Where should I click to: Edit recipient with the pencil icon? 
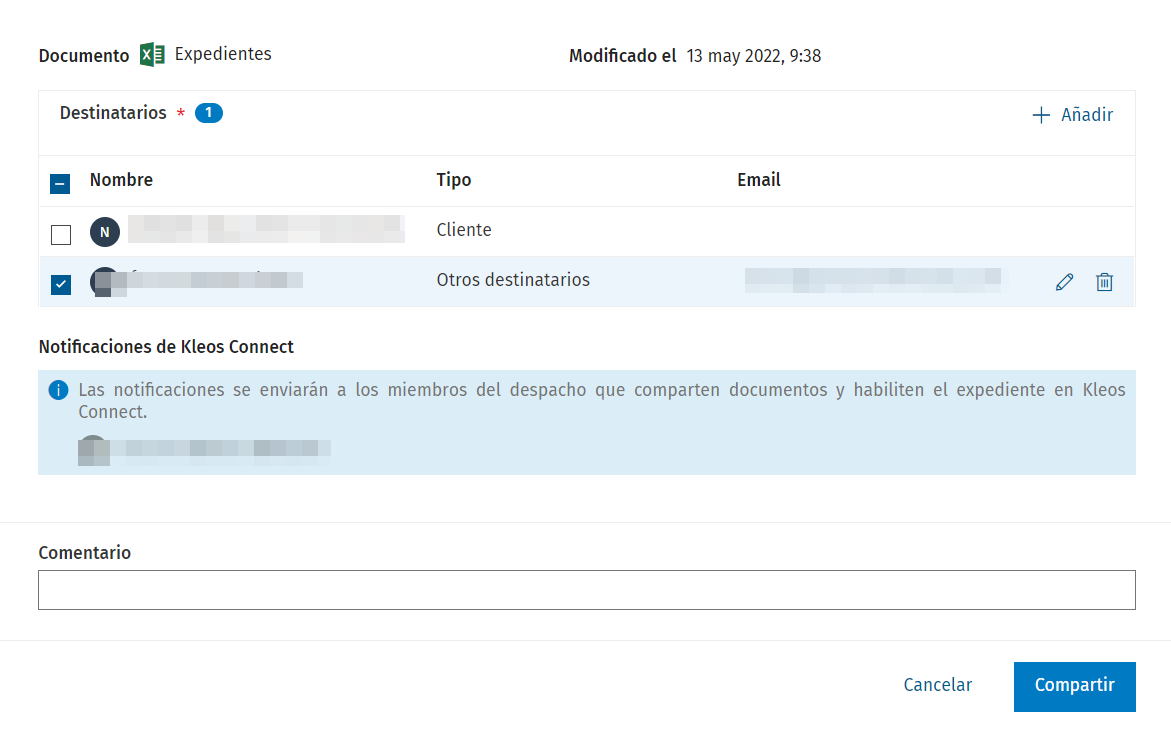pos(1064,282)
